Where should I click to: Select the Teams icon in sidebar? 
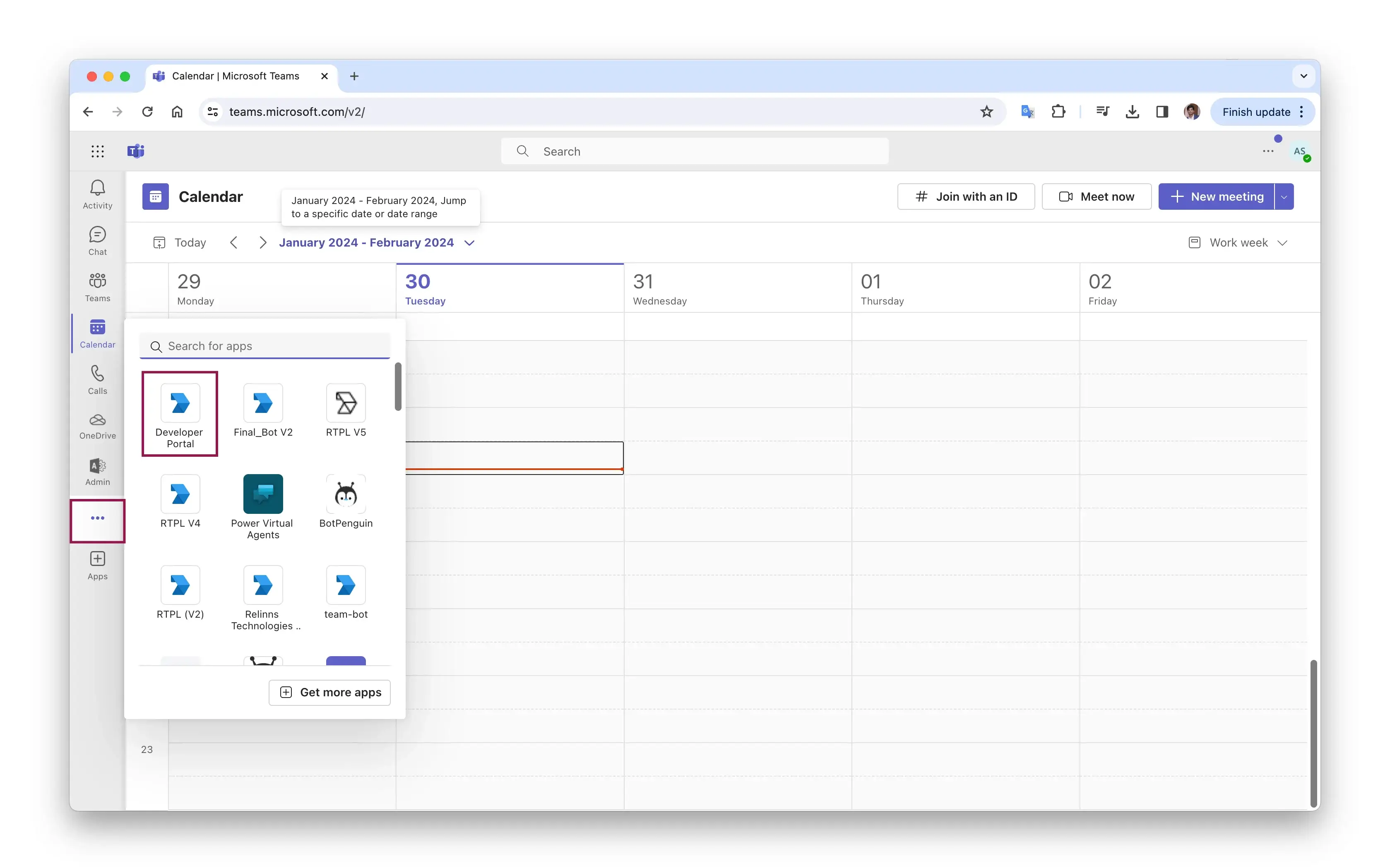[x=97, y=286]
